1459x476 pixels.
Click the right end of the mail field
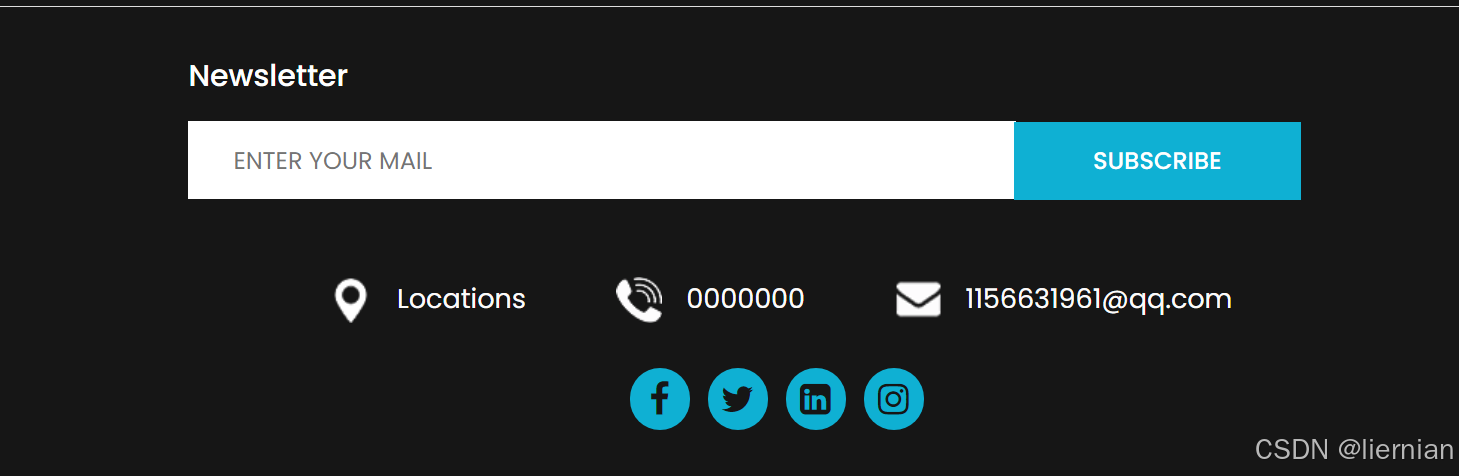pyautogui.click(x=990, y=160)
